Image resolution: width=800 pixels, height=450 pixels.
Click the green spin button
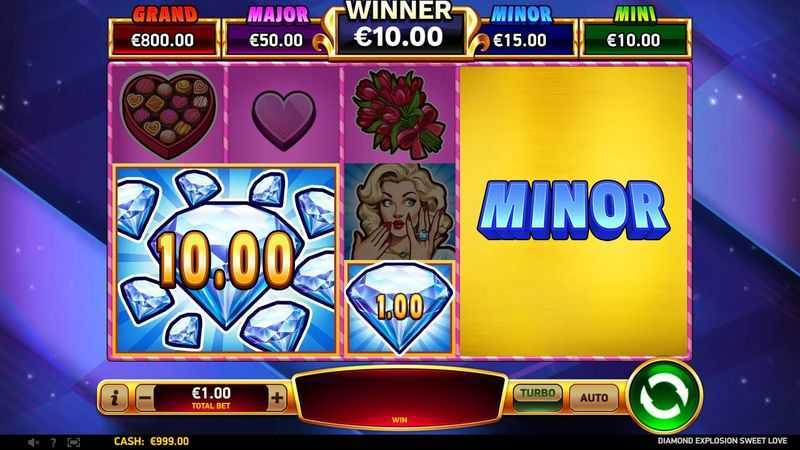(664, 395)
